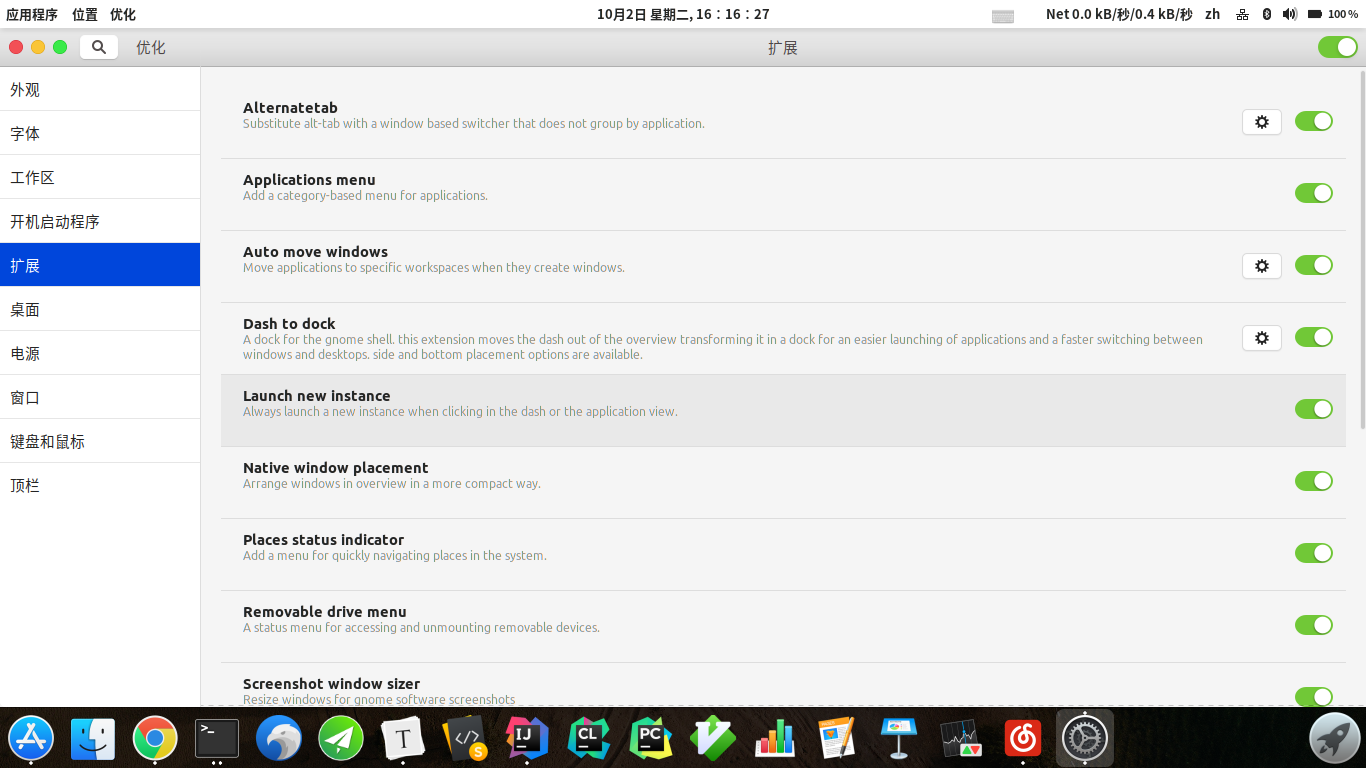Image resolution: width=1366 pixels, height=768 pixels.
Task: Open the Pages-style document app
Action: [x=837, y=739]
